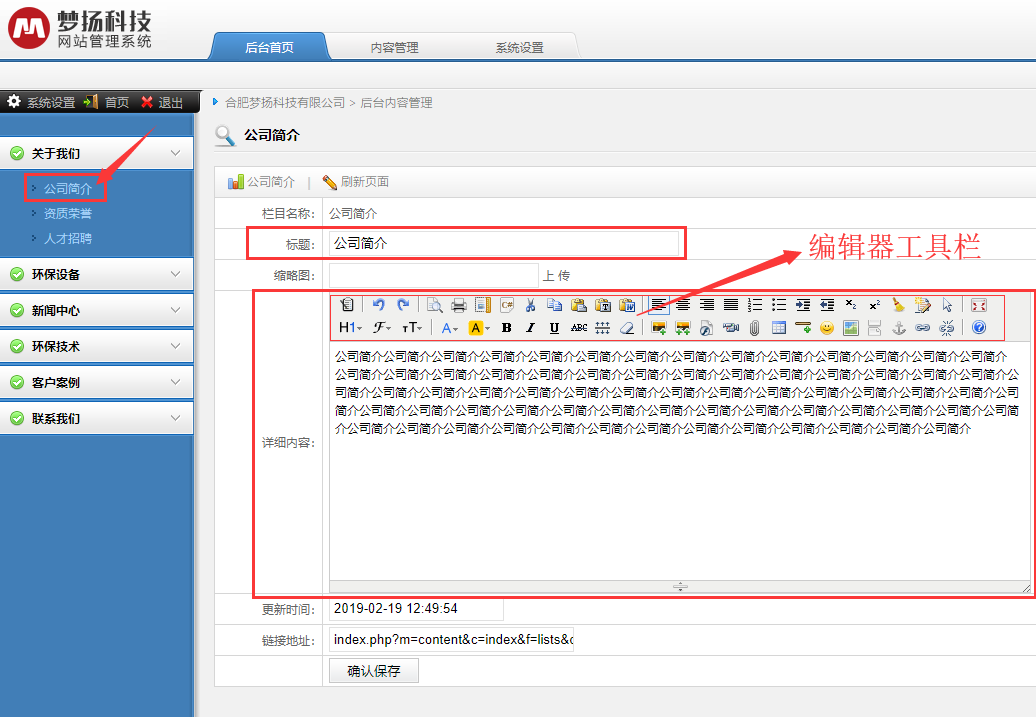
Task: Expand the 环保设备 sidebar section
Action: click(x=96, y=274)
